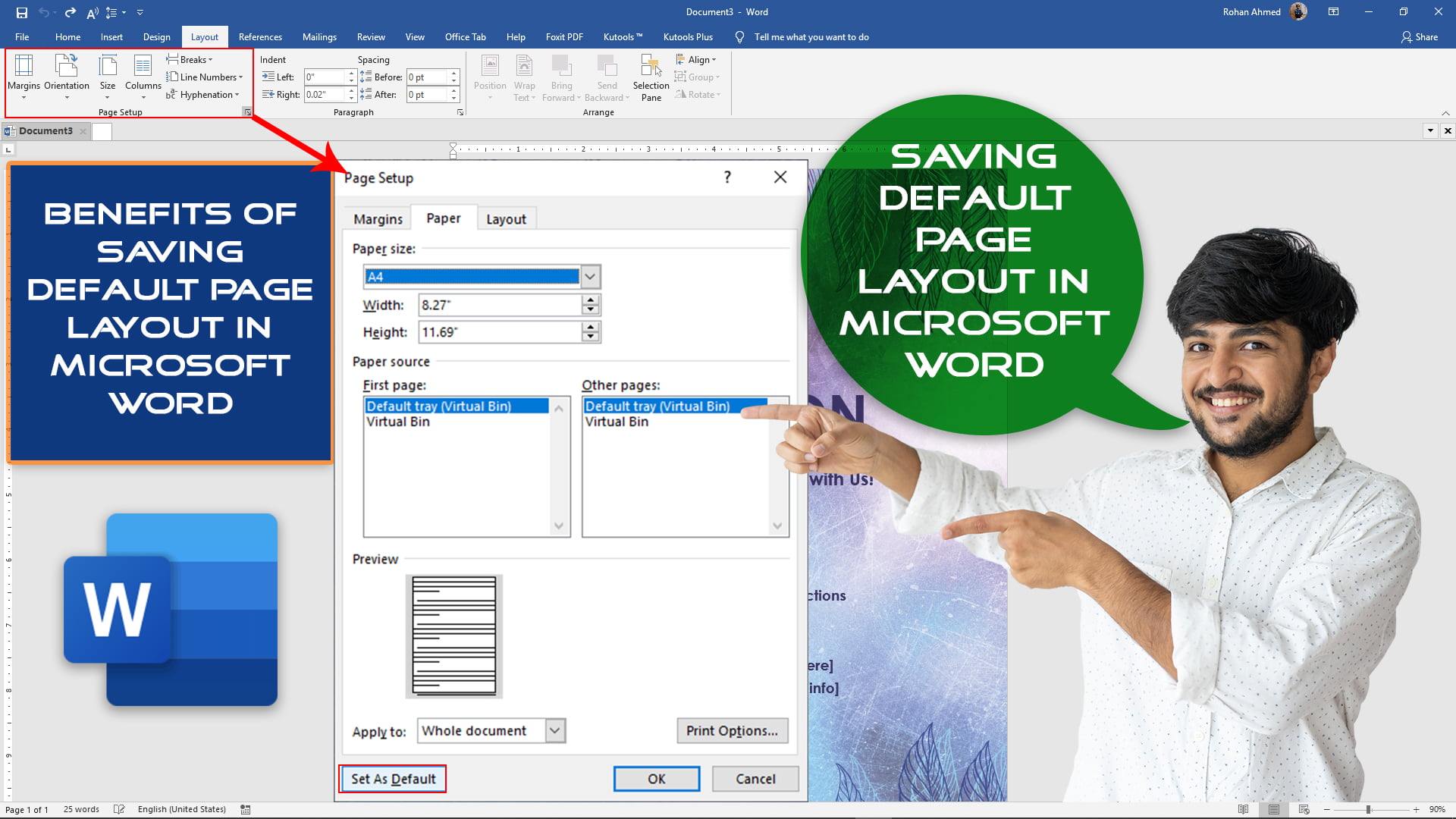
Task: Open the Design ribbon tab
Action: coord(157,36)
